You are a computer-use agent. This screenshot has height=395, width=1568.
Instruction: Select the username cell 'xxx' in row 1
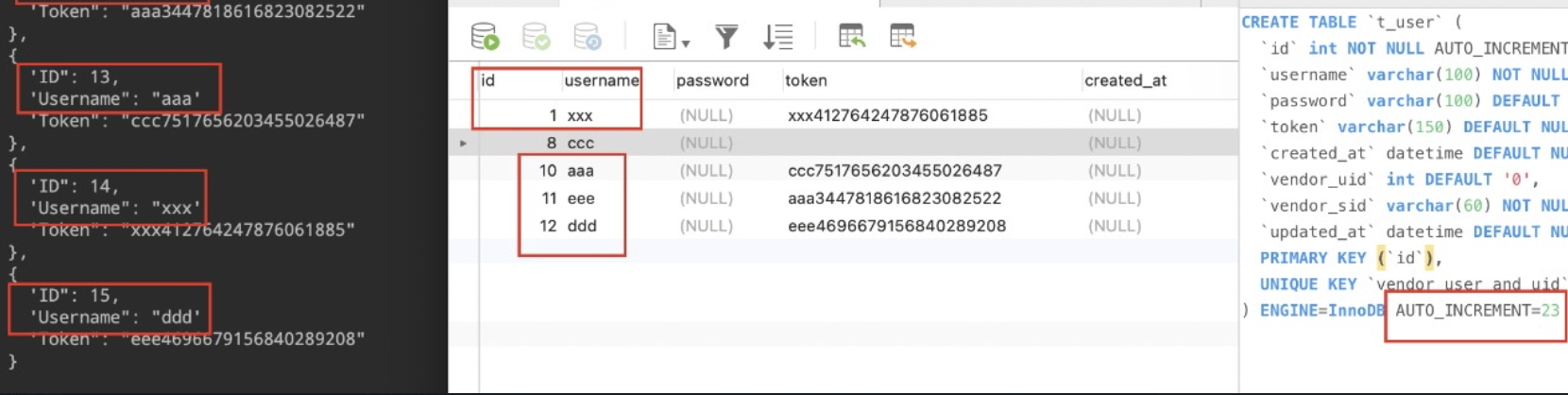580,115
